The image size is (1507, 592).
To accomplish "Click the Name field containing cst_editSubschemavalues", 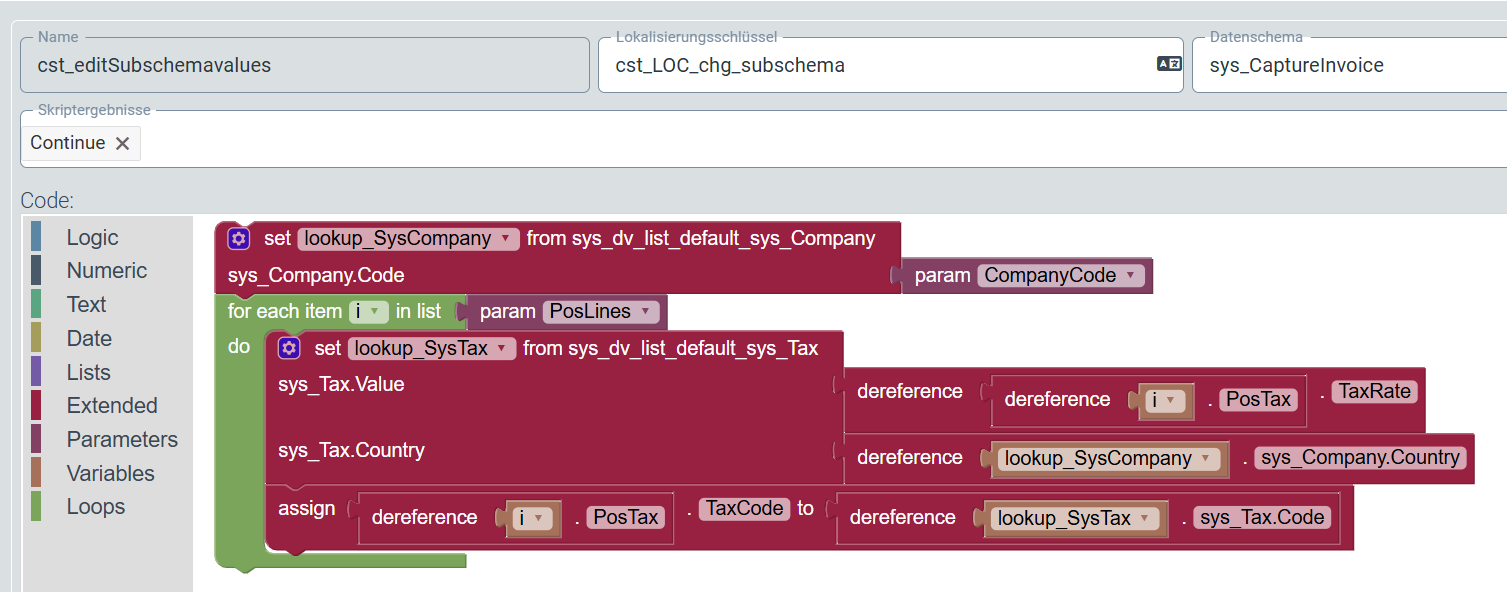I will [300, 63].
